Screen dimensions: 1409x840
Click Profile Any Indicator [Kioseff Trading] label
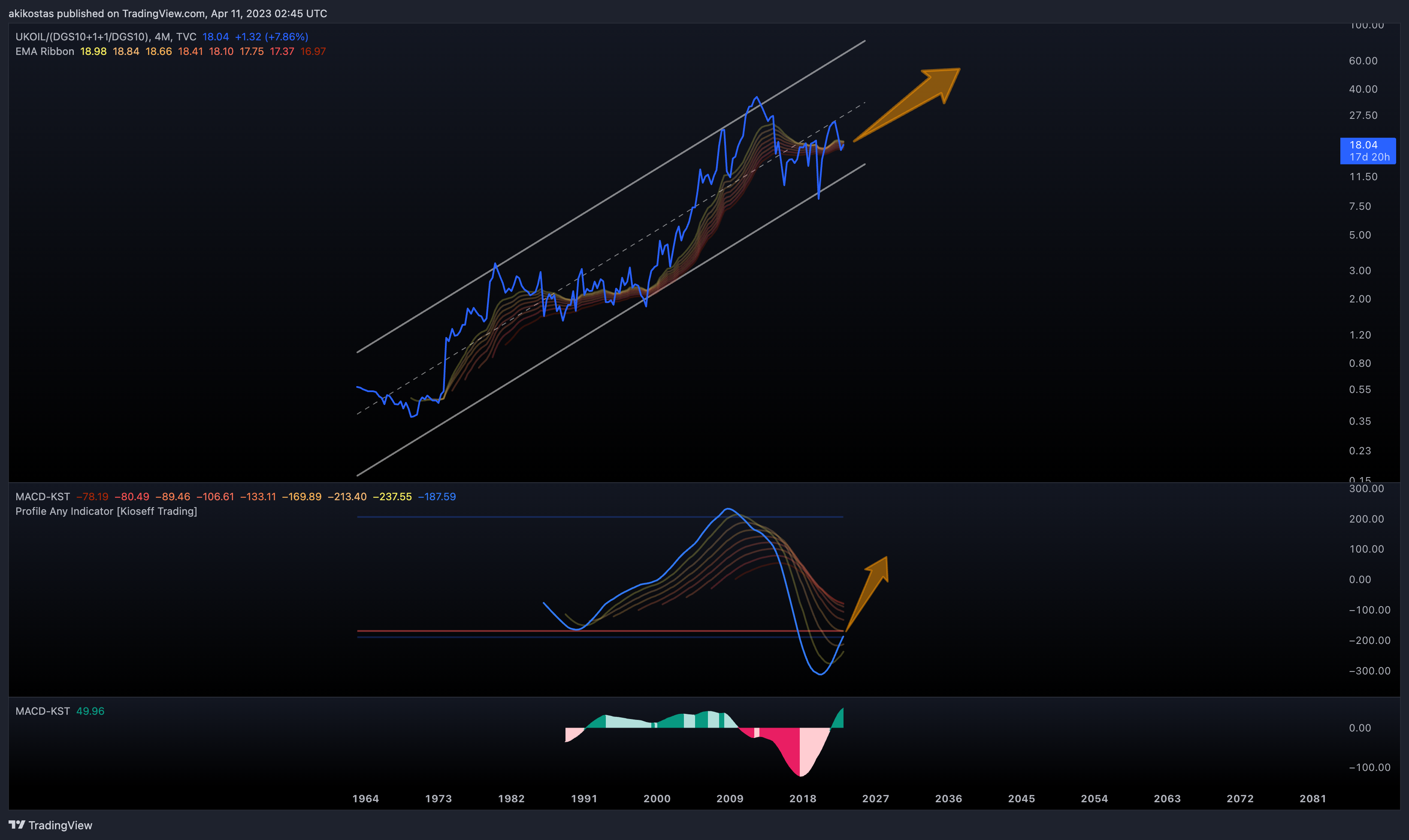pos(106,511)
